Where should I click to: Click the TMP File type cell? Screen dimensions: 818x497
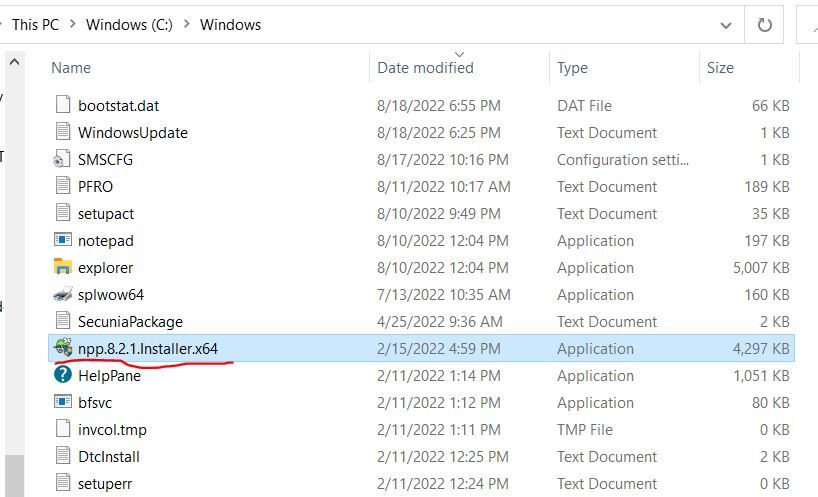(x=585, y=430)
